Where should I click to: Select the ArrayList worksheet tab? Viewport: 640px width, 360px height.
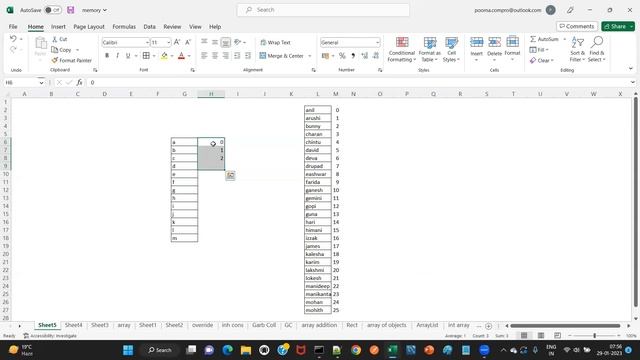[x=427, y=325]
